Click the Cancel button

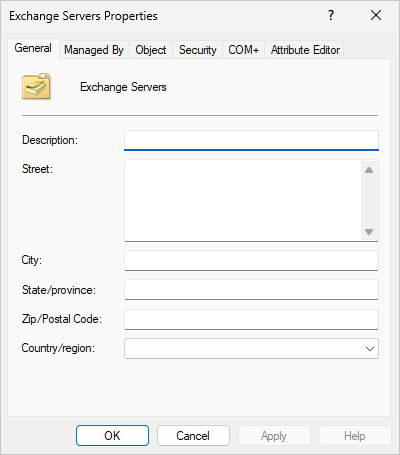(x=193, y=436)
